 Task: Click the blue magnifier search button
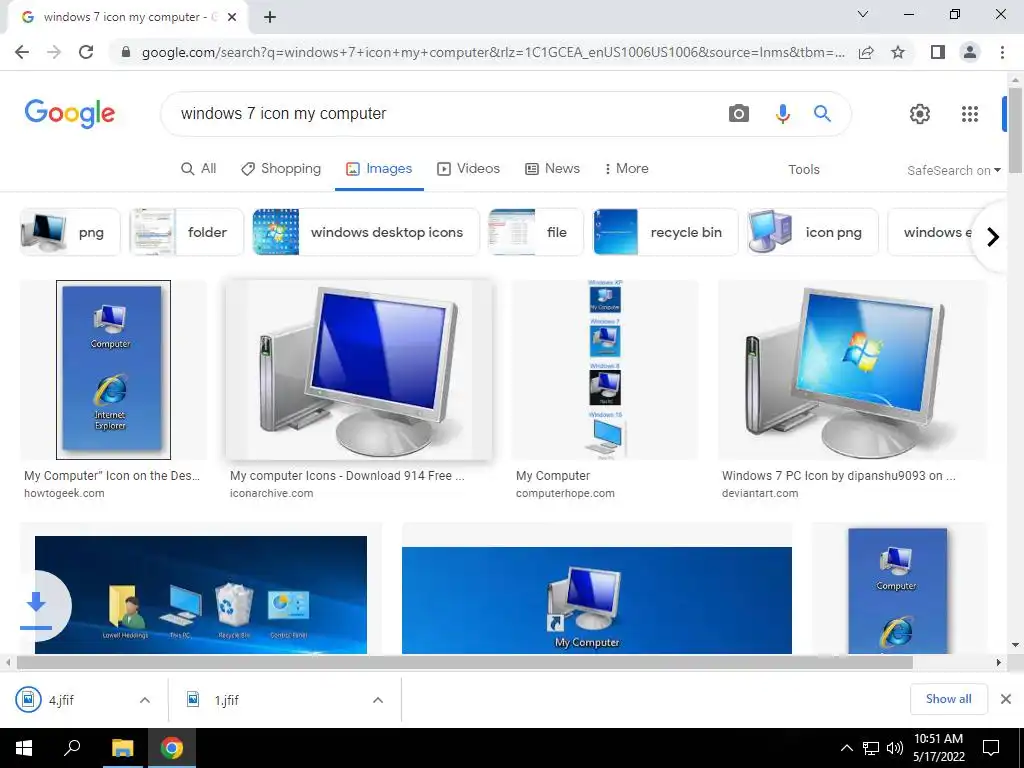point(822,114)
